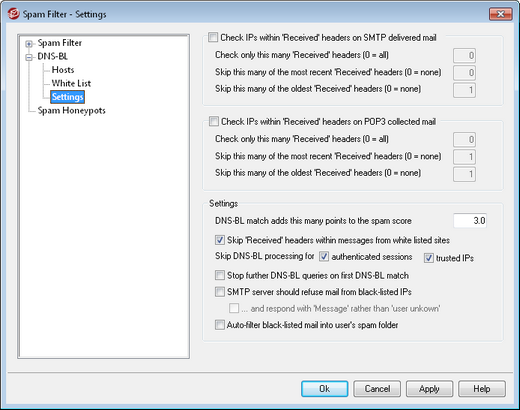The image size is (520, 410).
Task: Toggle the trusted IPs checkbox
Action: click(429, 258)
